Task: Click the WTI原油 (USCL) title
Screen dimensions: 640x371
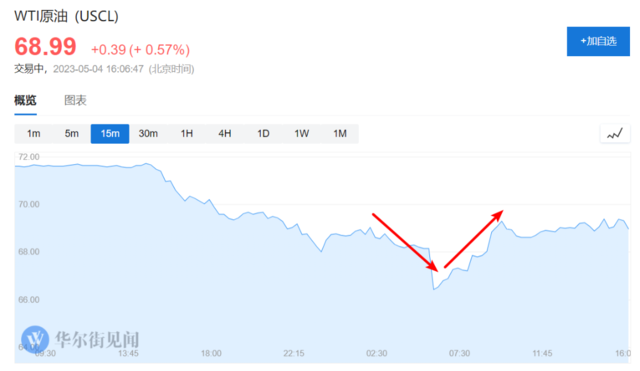Action: click(x=66, y=16)
